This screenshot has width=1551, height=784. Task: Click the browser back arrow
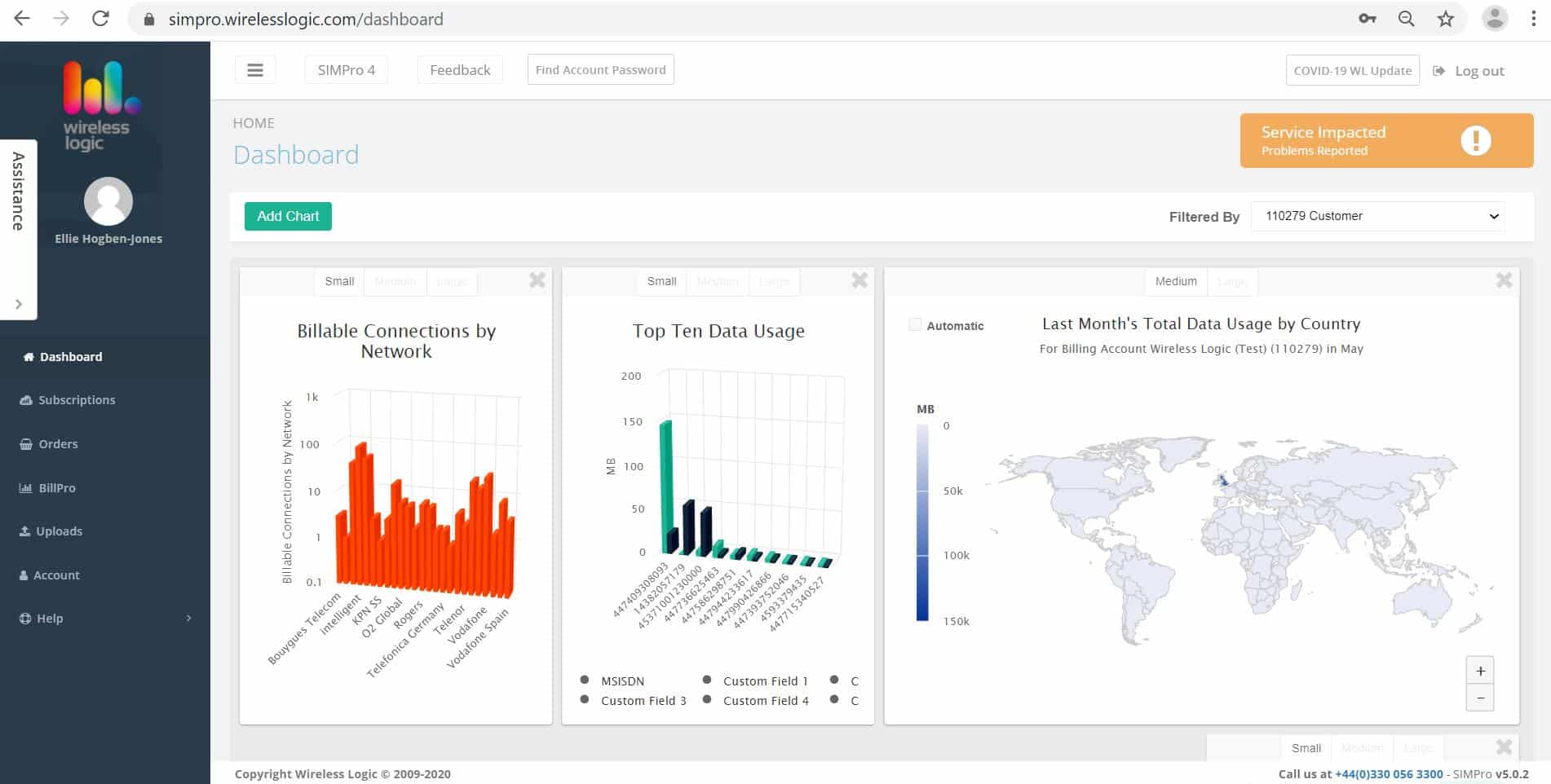pyautogui.click(x=22, y=19)
